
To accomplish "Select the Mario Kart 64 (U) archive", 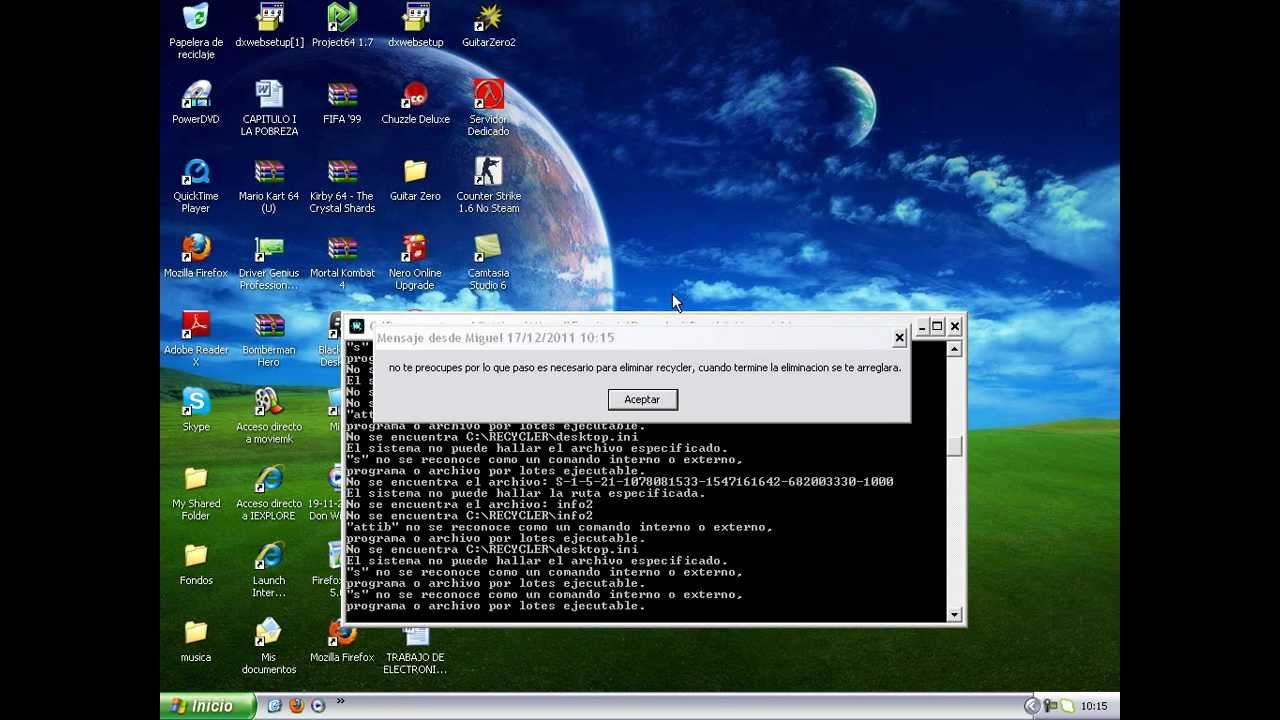I will 269,186.
